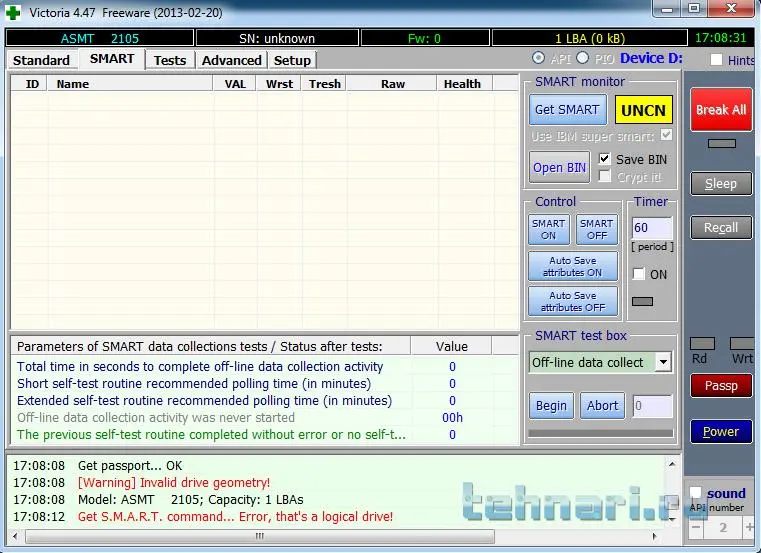Click the Sleep button
This screenshot has width=761, height=553.
(x=721, y=184)
